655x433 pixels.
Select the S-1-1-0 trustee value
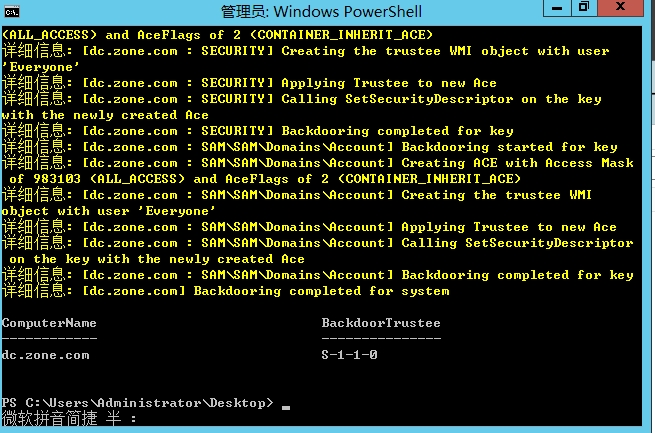(349, 355)
